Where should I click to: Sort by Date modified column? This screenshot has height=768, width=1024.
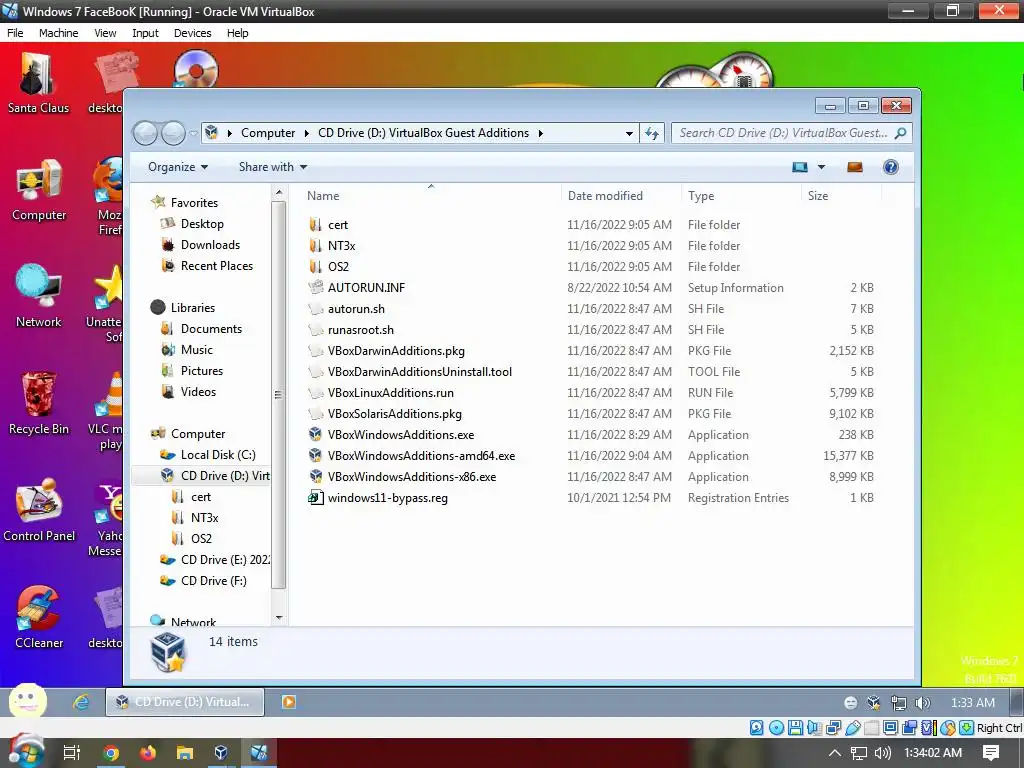point(621,196)
